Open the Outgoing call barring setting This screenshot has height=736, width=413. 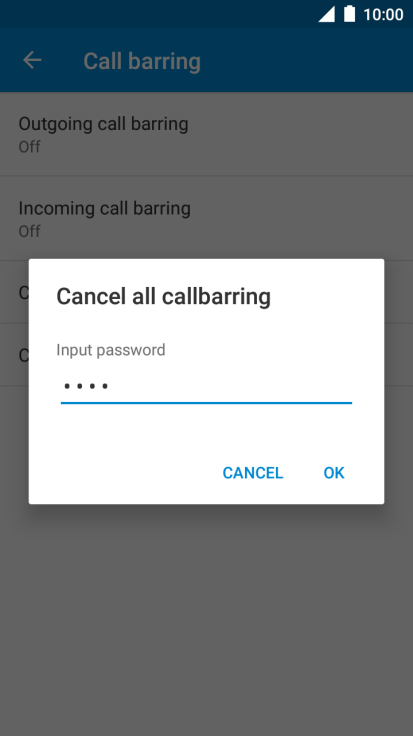coord(206,134)
